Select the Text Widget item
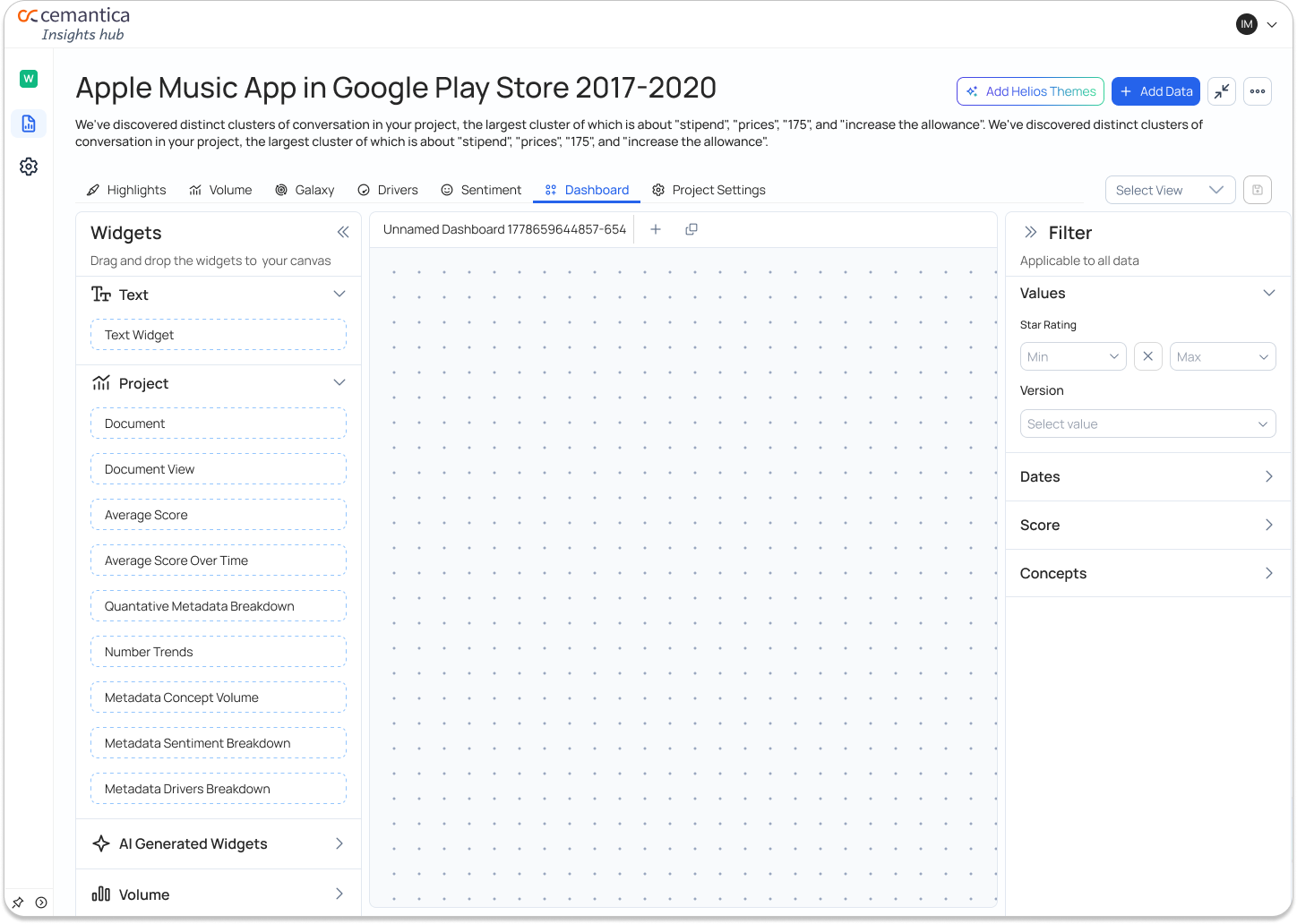Image resolution: width=1297 pixels, height=924 pixels. coord(219,335)
